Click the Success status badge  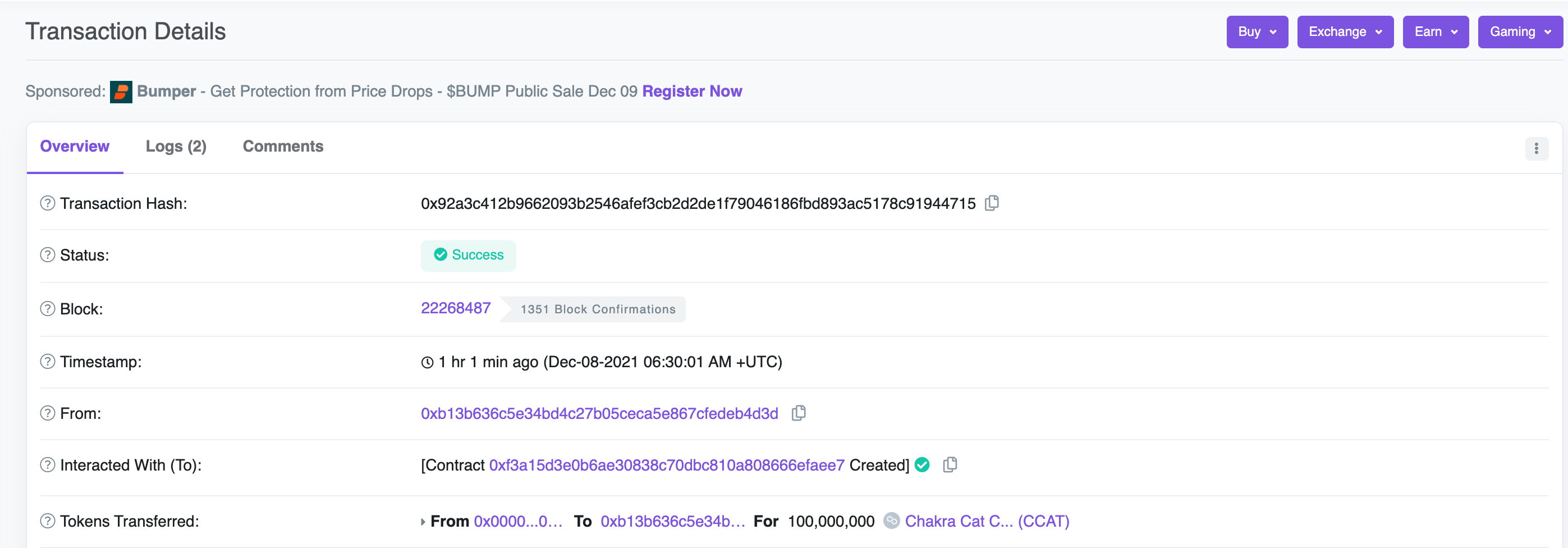[x=467, y=255]
